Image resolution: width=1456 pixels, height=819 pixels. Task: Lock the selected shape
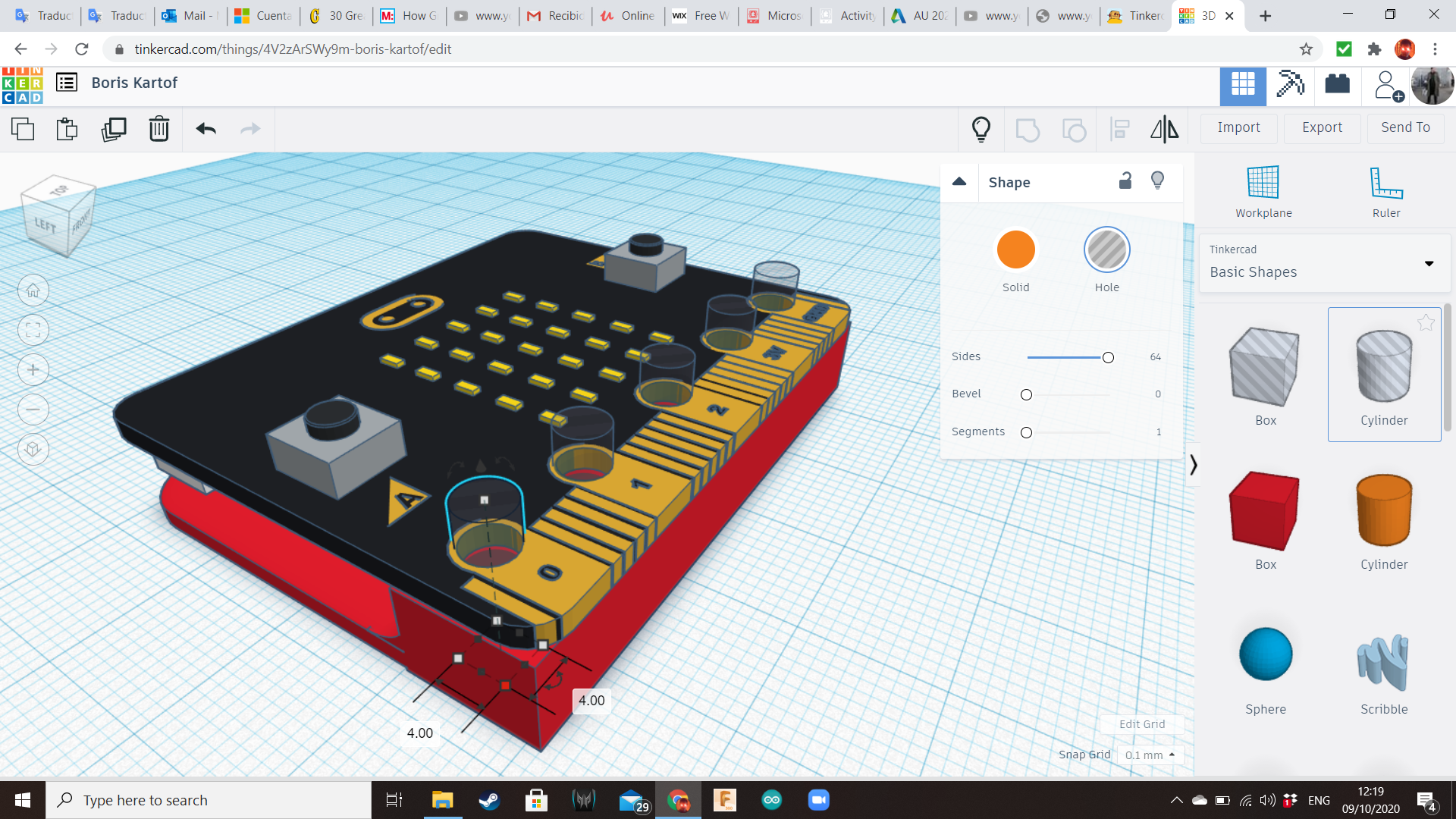click(x=1125, y=181)
